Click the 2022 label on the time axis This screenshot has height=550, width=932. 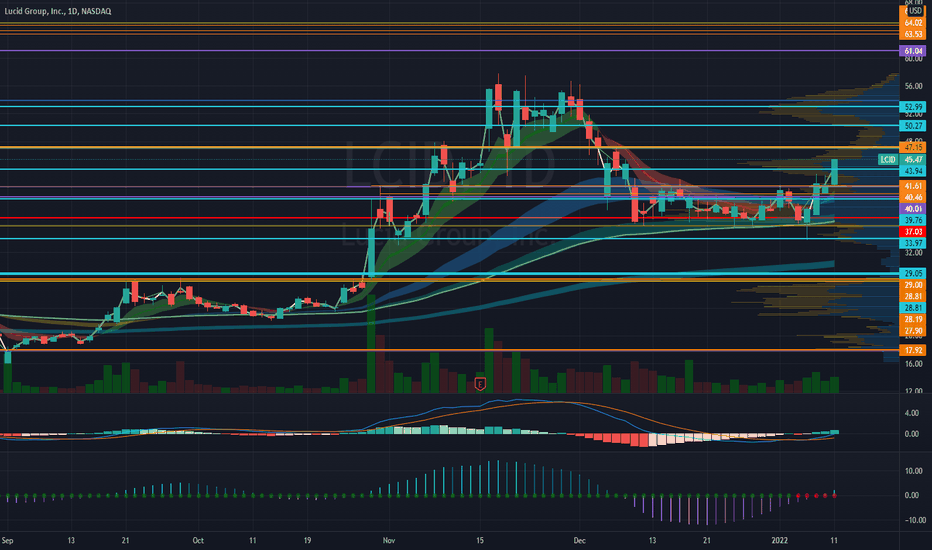coord(779,540)
